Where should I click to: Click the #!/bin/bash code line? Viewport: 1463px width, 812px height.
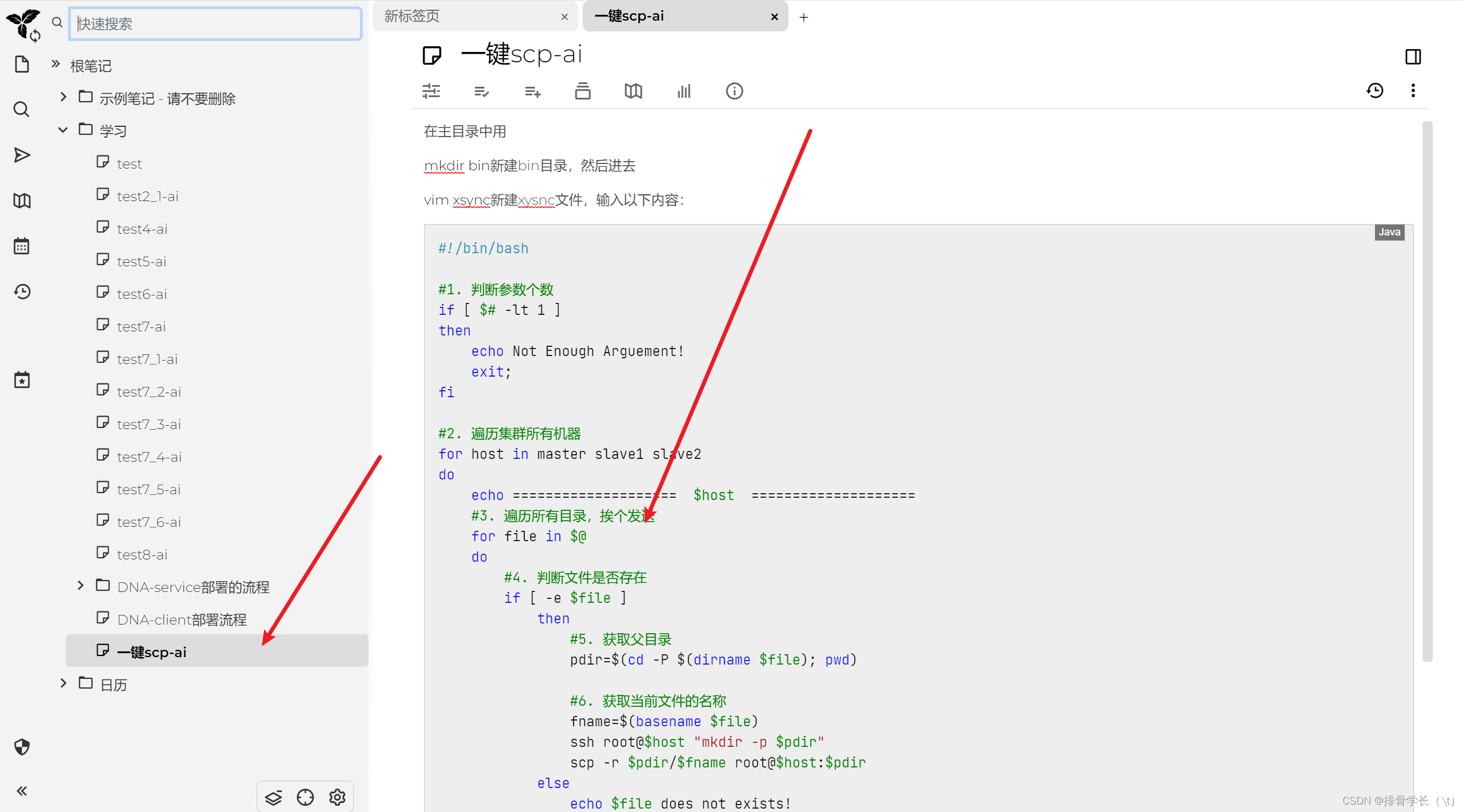pos(483,248)
